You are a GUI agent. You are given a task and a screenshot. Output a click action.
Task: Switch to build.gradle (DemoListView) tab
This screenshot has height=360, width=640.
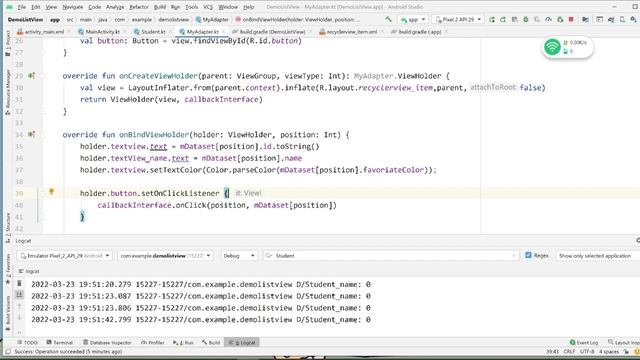269,31
